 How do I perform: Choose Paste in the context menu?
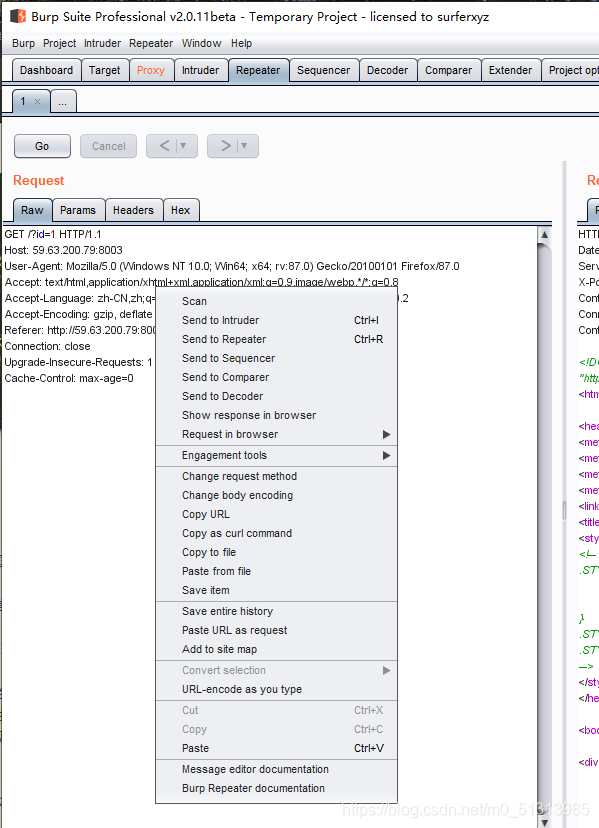[x=276, y=748]
